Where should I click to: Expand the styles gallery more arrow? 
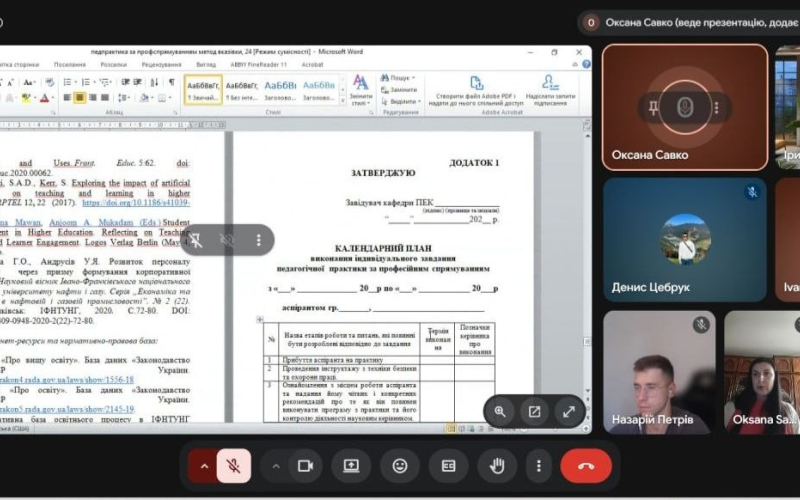click(342, 101)
